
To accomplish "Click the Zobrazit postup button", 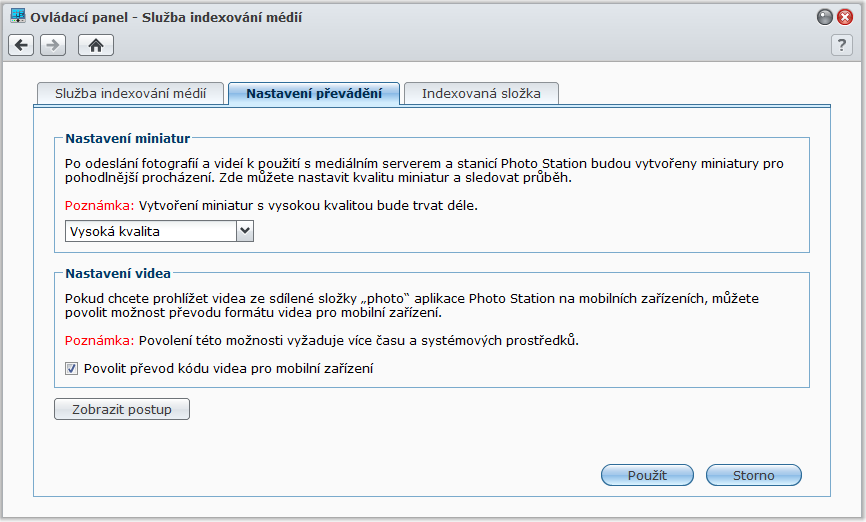I will (122, 409).
